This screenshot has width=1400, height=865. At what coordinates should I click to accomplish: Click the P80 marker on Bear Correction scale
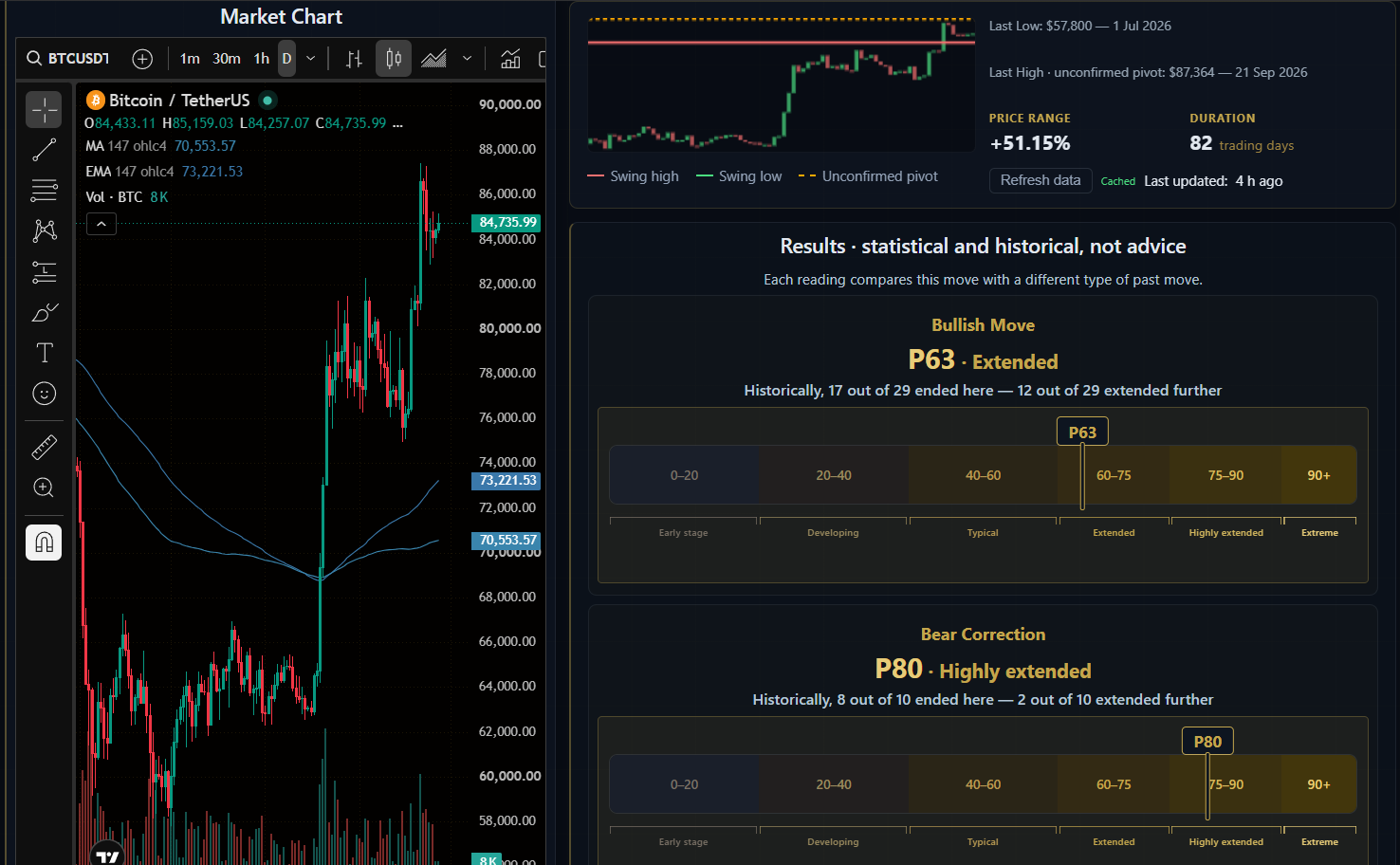(x=1207, y=742)
